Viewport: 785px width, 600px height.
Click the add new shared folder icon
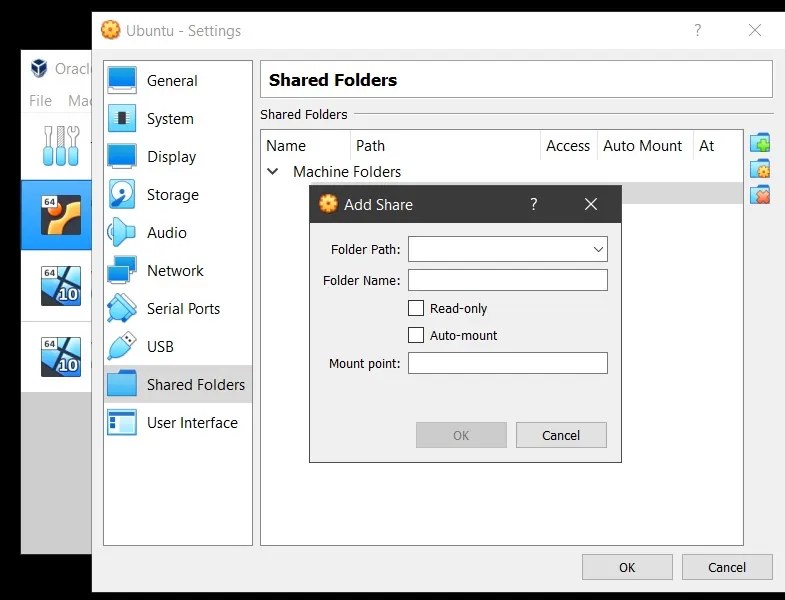pyautogui.click(x=760, y=143)
